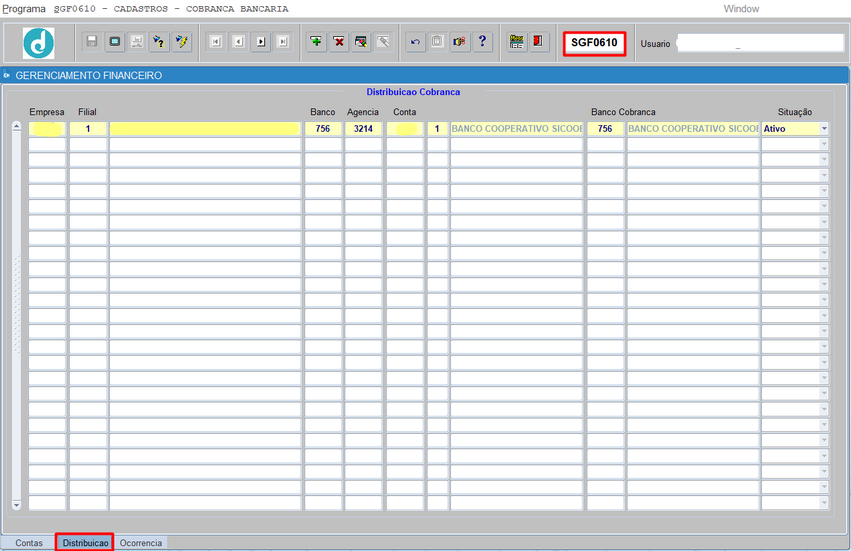Select the Distribuicao tab
Viewport: 851px width, 551px height.
tap(85, 543)
